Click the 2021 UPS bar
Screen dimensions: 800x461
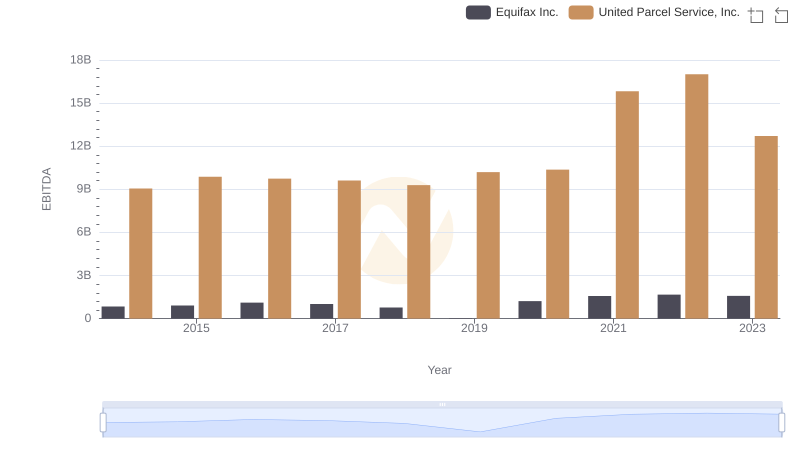pyautogui.click(x=627, y=204)
